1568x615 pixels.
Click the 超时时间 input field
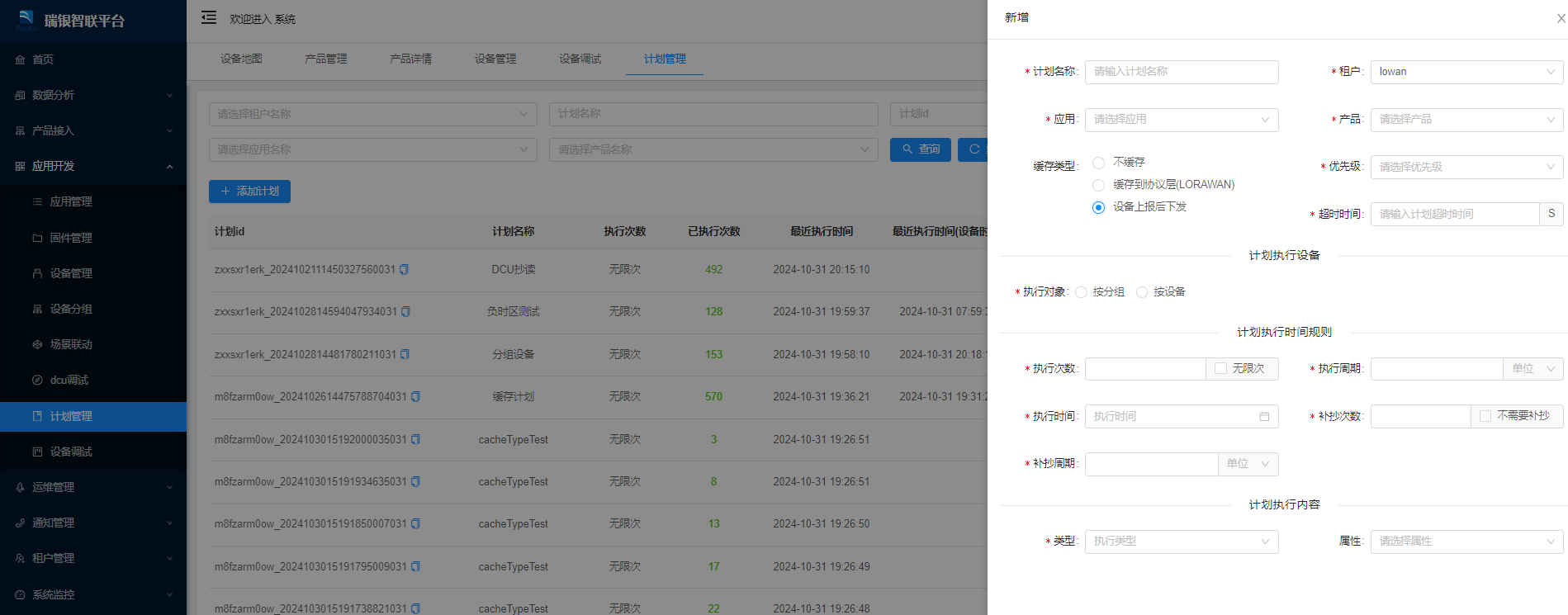pyautogui.click(x=1455, y=215)
